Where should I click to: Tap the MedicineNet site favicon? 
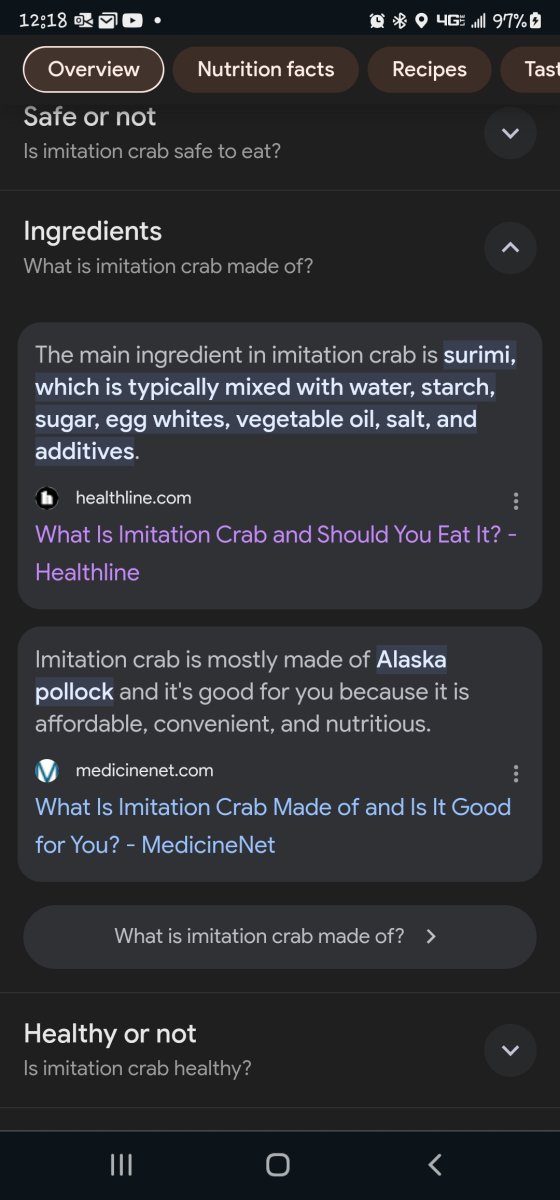(47, 771)
